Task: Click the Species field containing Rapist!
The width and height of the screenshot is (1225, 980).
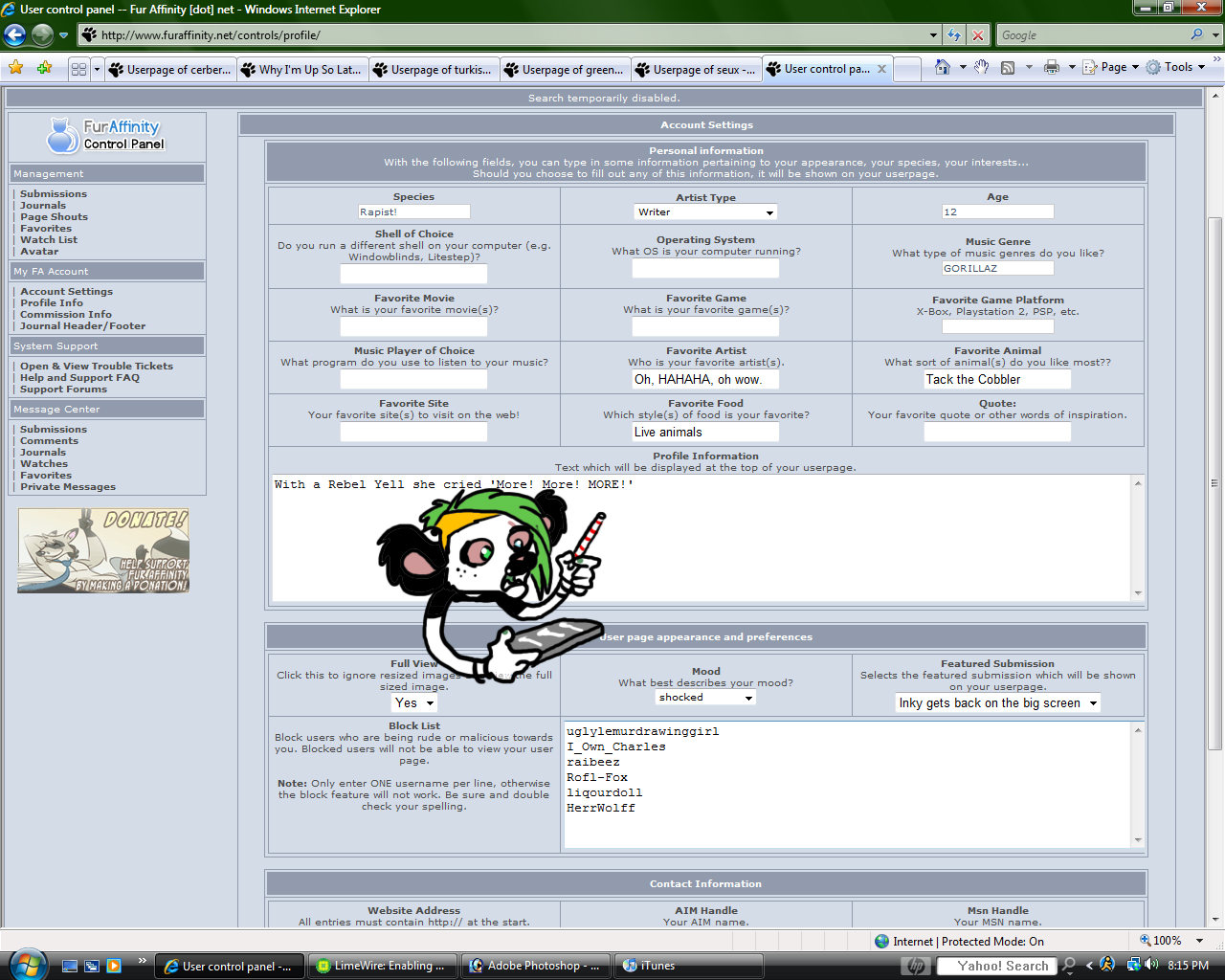Action: 413,212
